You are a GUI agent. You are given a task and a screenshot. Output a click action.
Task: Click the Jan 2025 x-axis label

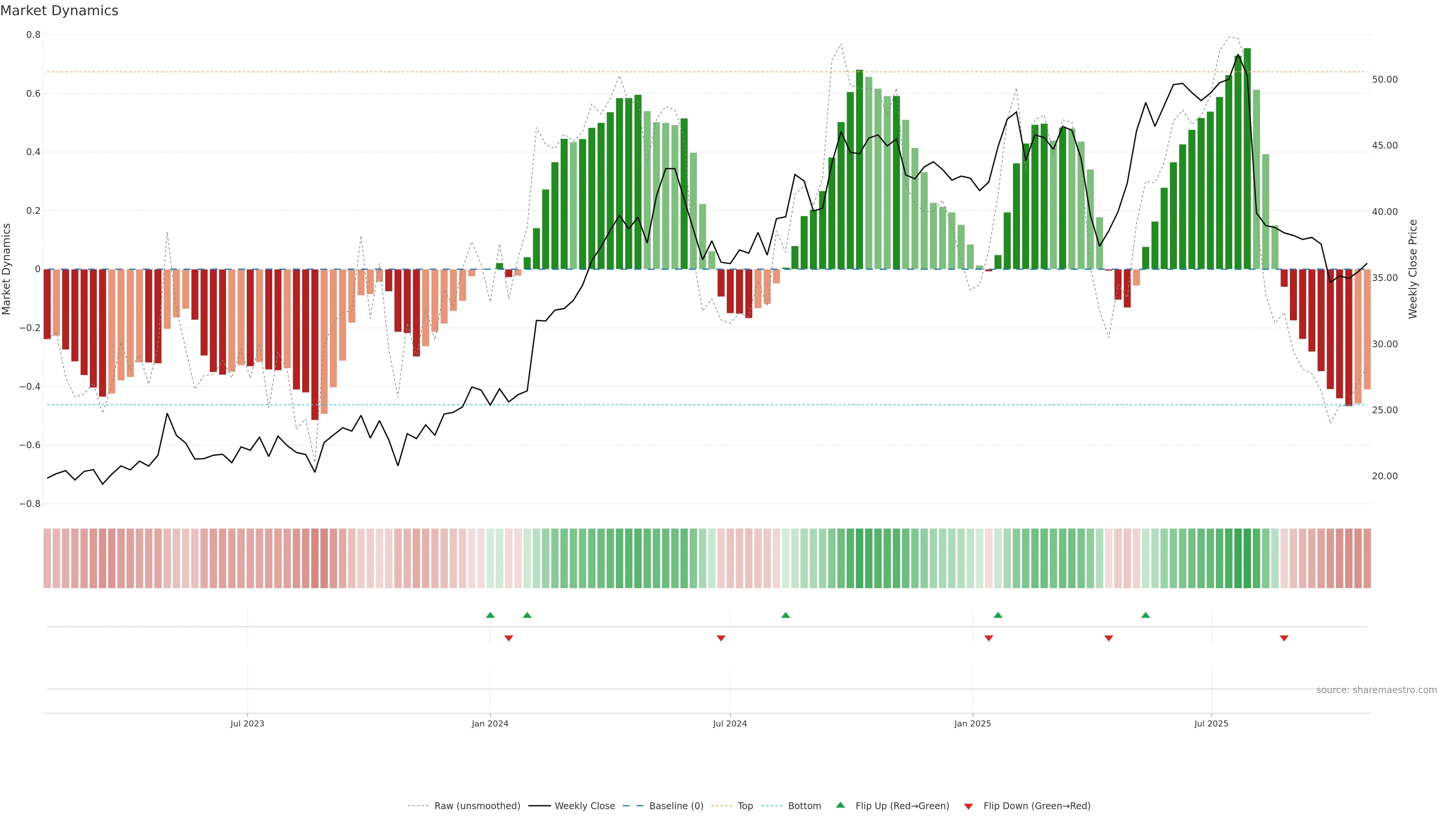pos(972,723)
